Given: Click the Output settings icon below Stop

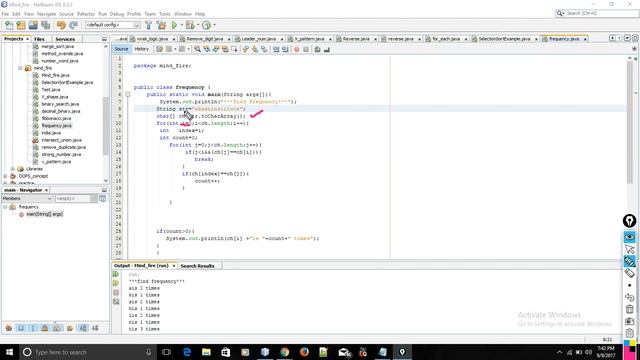Looking at the screenshot, I should (116, 302).
